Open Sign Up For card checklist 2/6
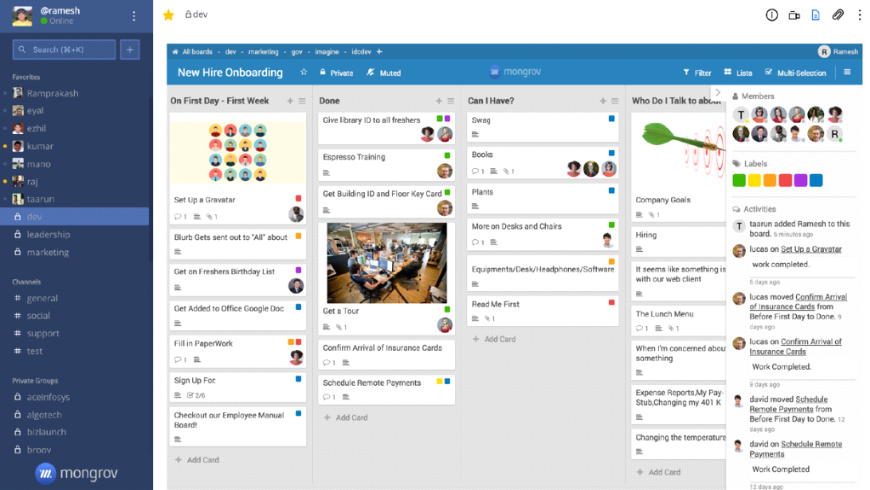The image size is (870, 490). click(196, 396)
